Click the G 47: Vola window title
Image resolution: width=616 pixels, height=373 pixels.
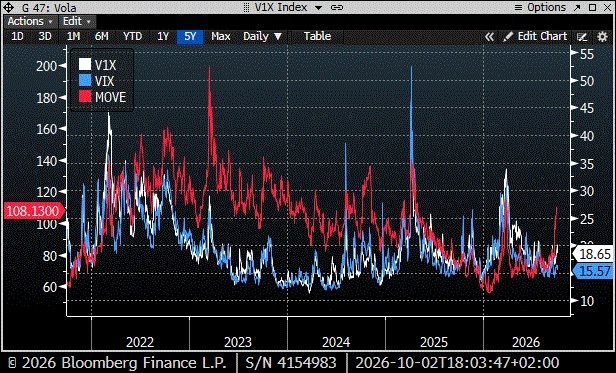[49, 7]
